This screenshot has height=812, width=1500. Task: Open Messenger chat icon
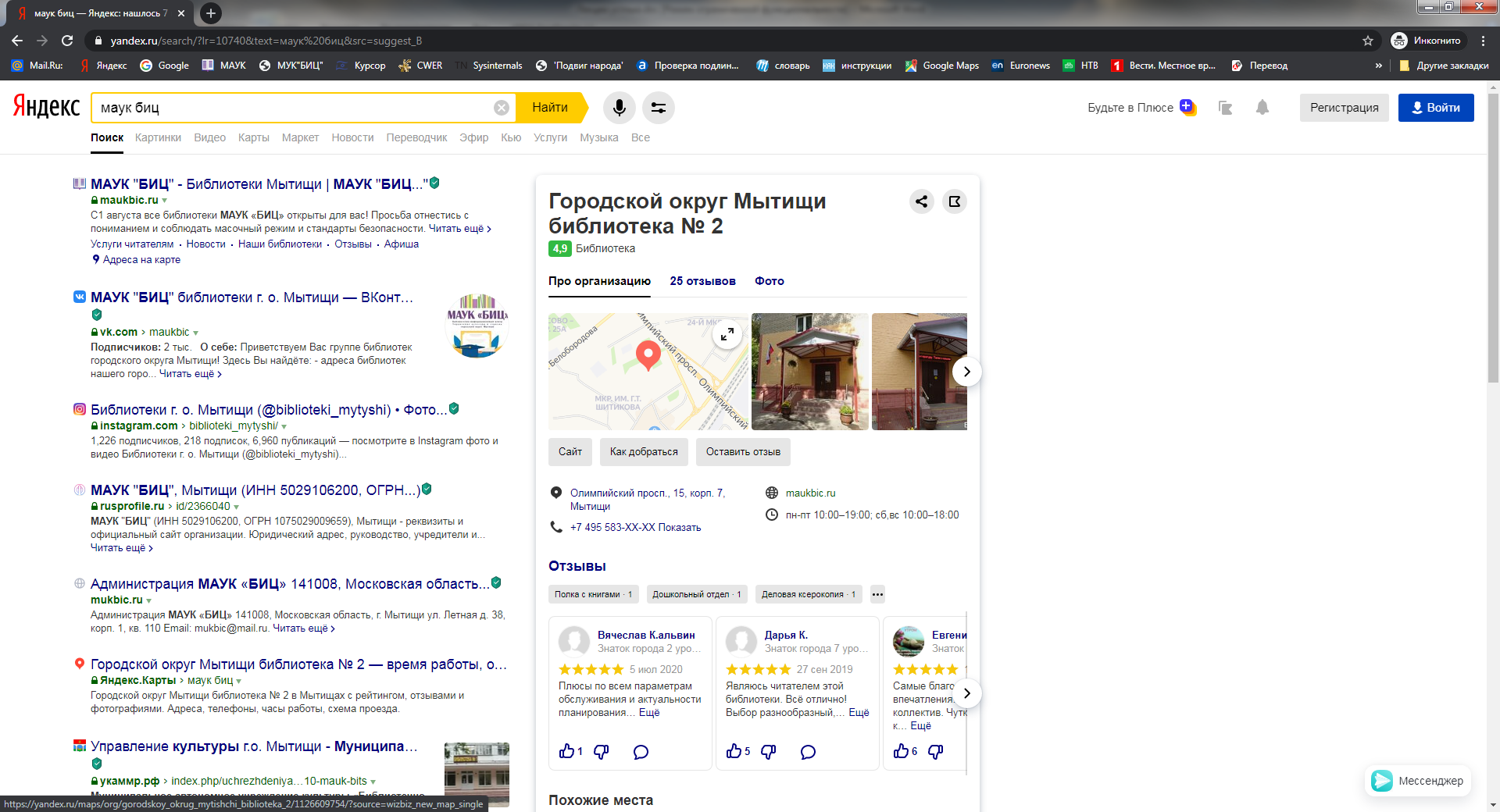click(1382, 781)
